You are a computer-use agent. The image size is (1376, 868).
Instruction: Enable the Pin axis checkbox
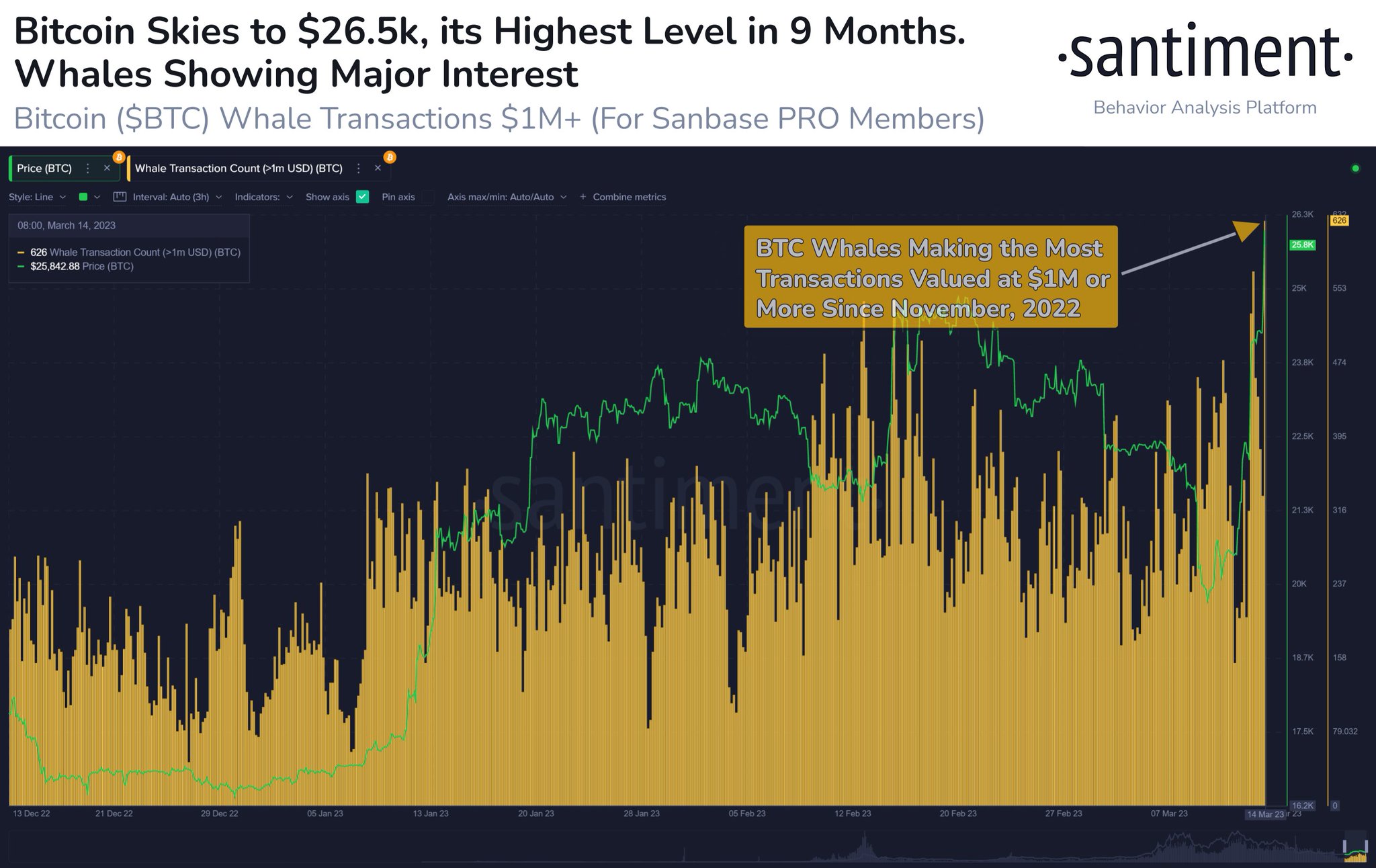coord(428,197)
